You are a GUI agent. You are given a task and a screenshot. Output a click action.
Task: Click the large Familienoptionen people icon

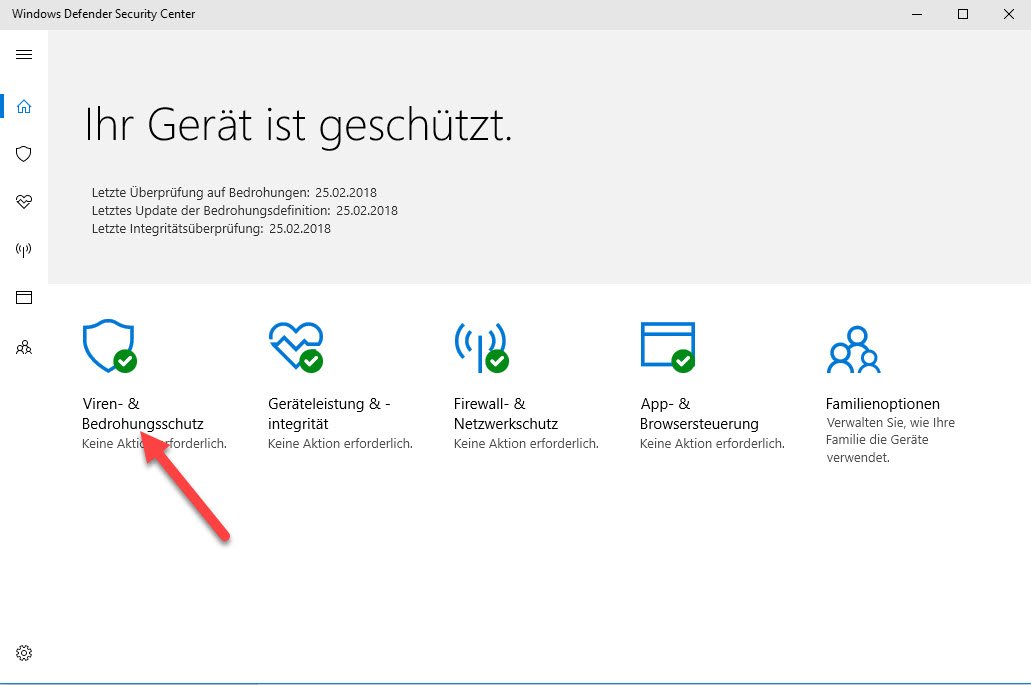(853, 349)
